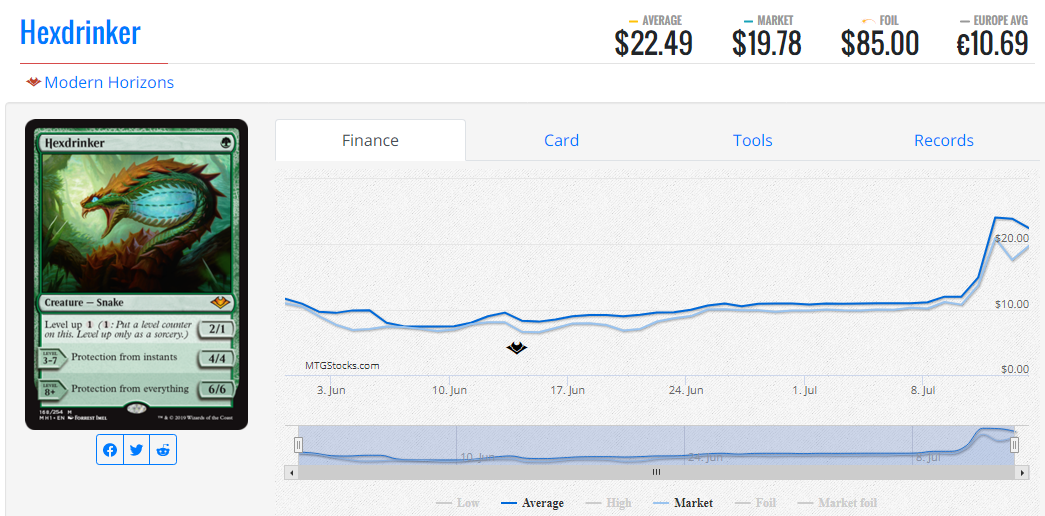Image resolution: width=1045 pixels, height=516 pixels.
Task: Click right handle of chart range navigator
Action: (x=1014, y=445)
